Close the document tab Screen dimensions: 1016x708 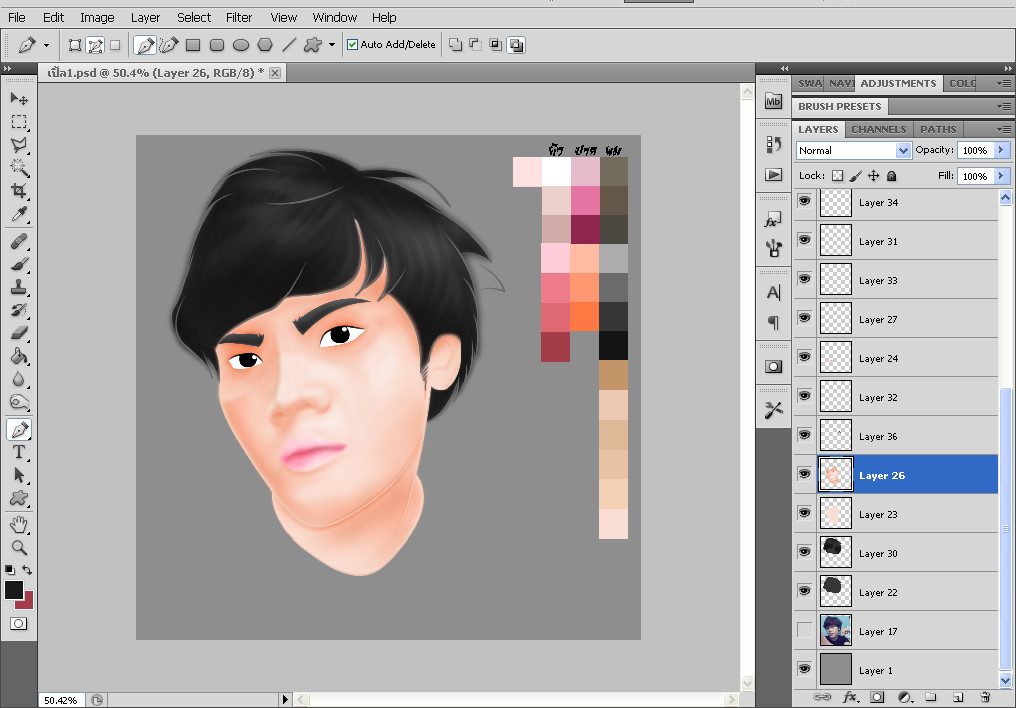(275, 72)
